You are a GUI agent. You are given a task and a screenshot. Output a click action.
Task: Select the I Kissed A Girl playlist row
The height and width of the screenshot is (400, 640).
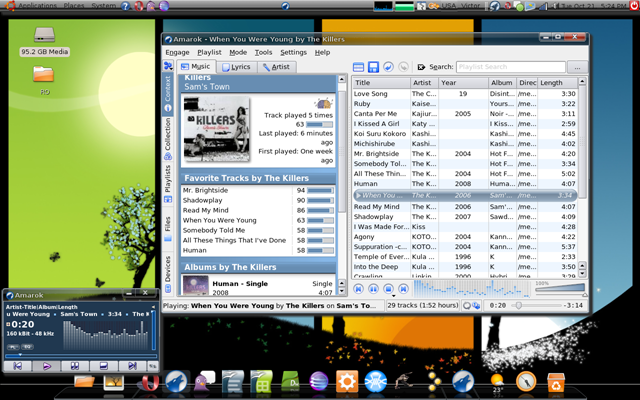(464, 124)
